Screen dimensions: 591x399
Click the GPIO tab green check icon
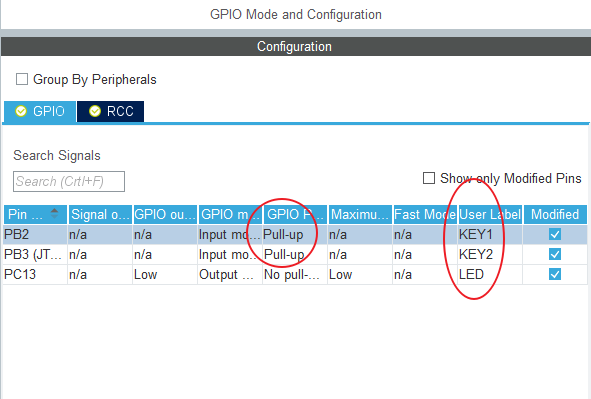[21, 111]
